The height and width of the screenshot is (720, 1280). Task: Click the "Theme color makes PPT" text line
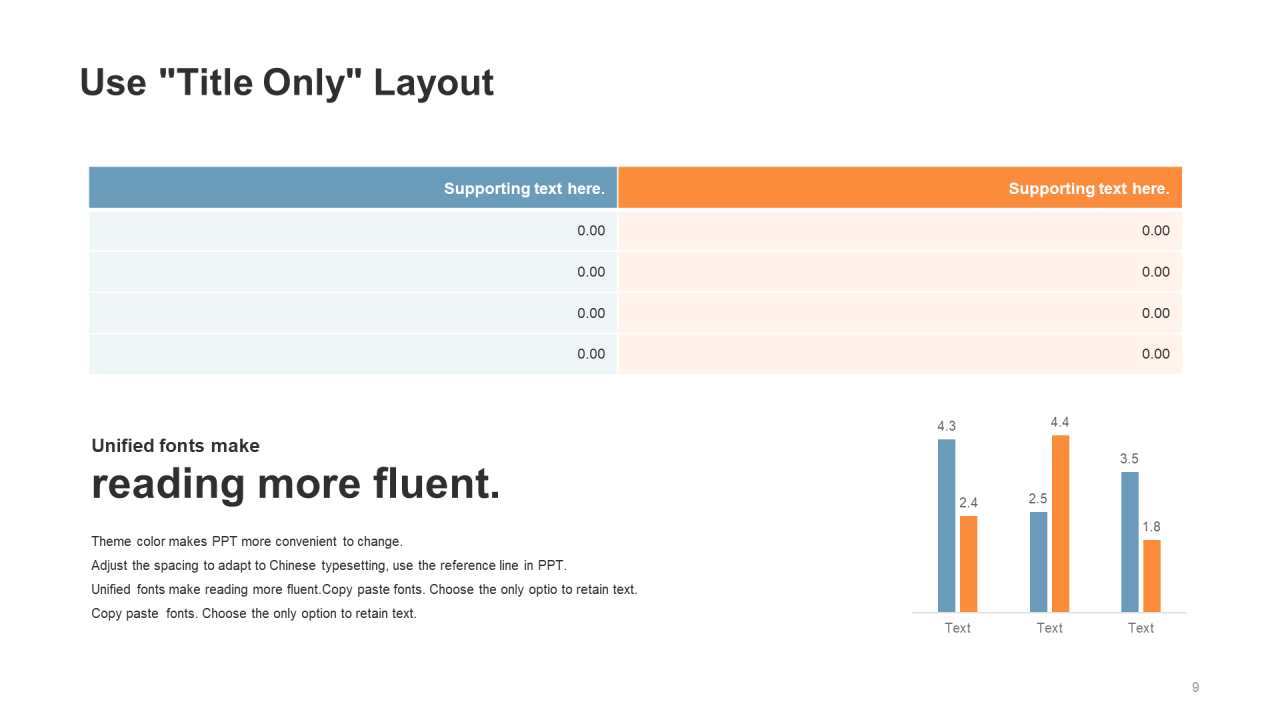coord(246,542)
